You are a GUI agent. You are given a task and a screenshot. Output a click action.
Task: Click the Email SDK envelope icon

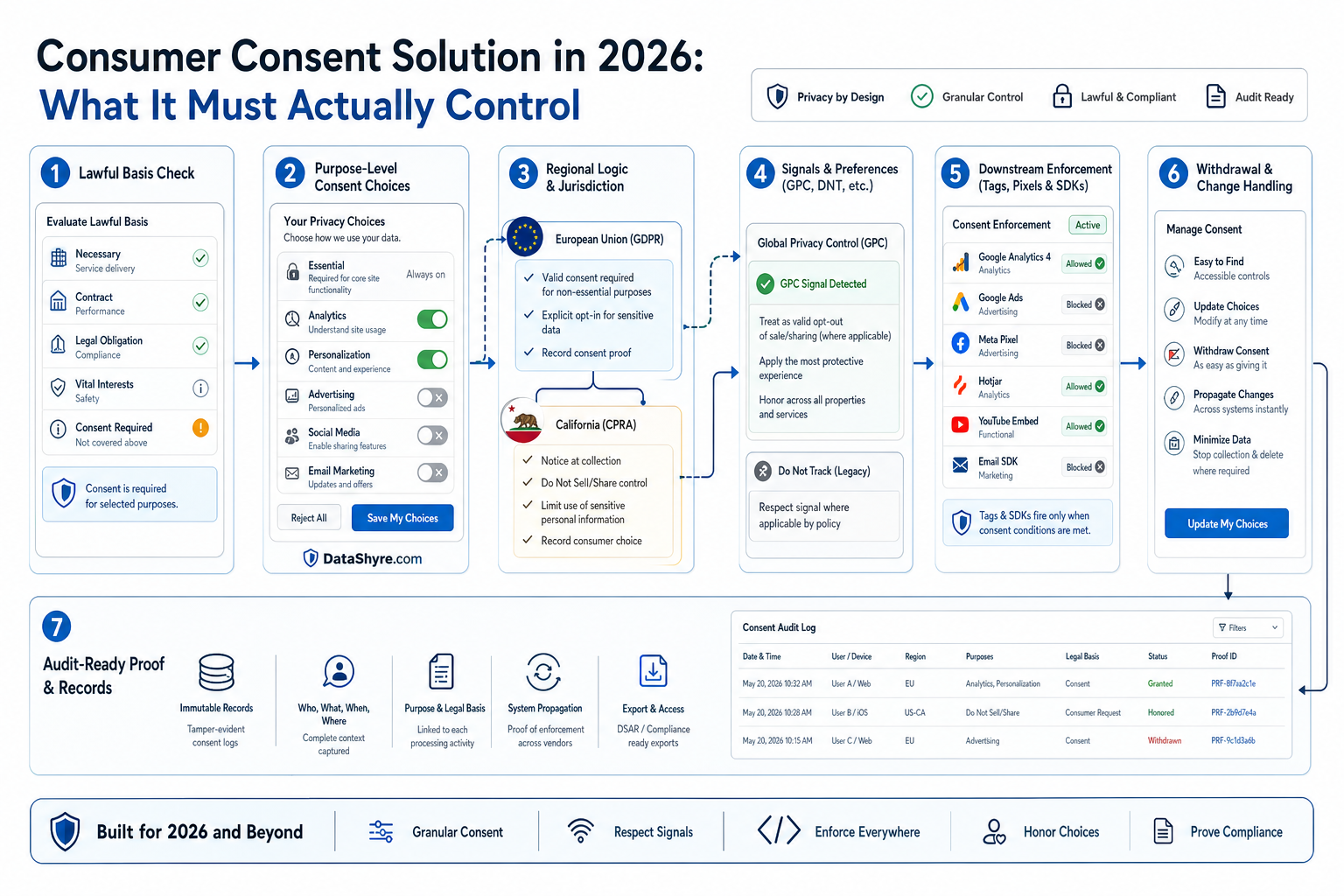tap(961, 465)
